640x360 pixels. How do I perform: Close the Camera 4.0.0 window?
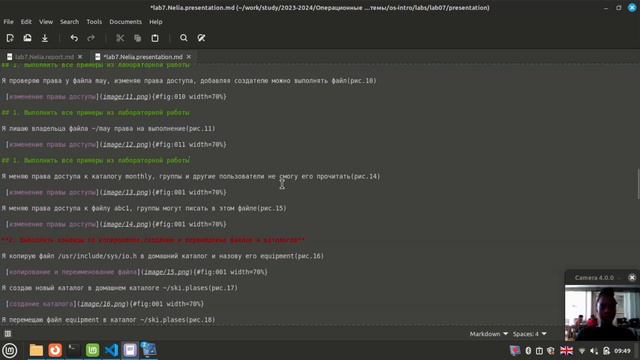(632, 278)
